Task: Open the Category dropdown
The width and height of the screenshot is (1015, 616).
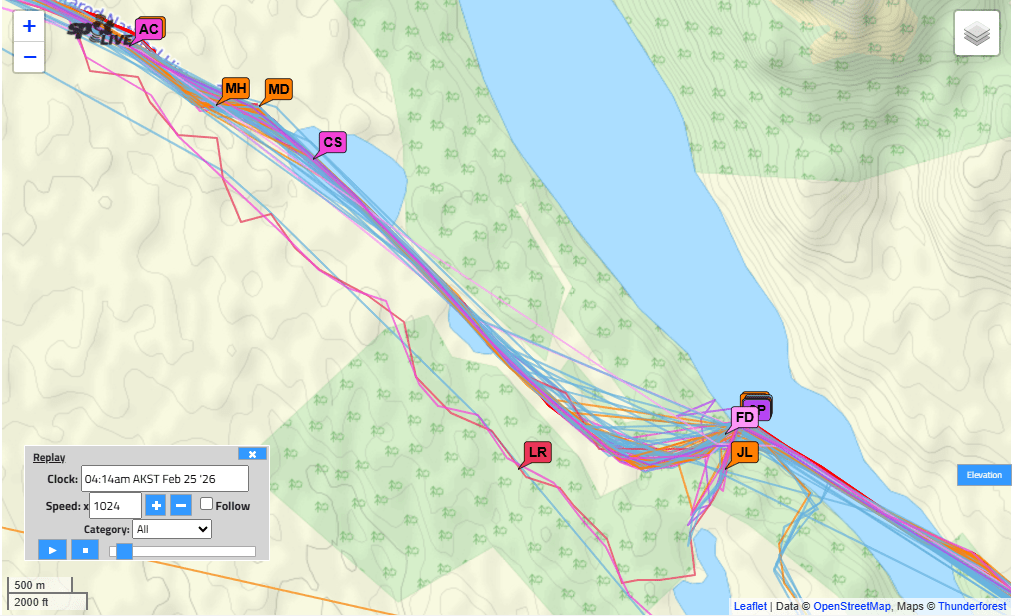Action: pos(172,529)
